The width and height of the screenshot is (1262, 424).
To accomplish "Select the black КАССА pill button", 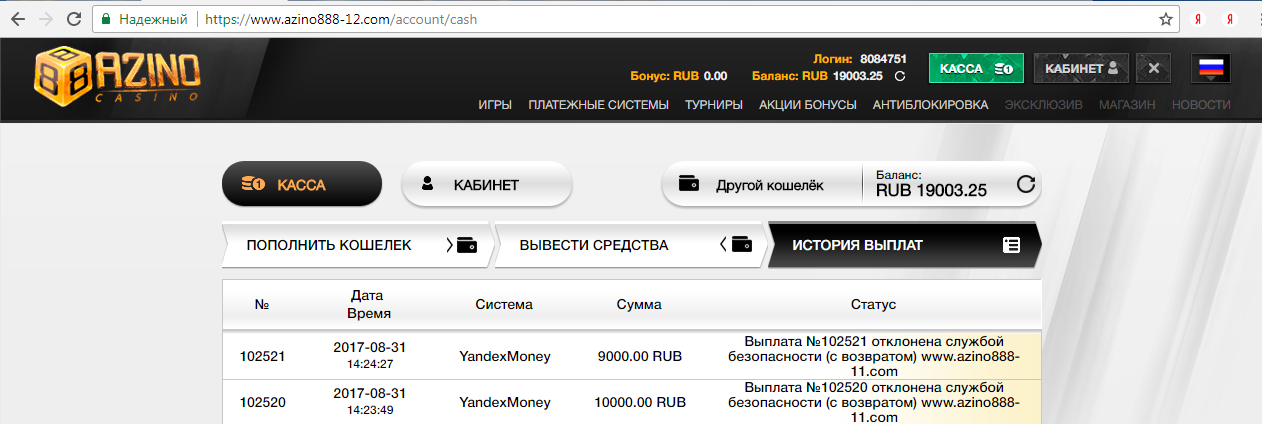I will click(302, 184).
